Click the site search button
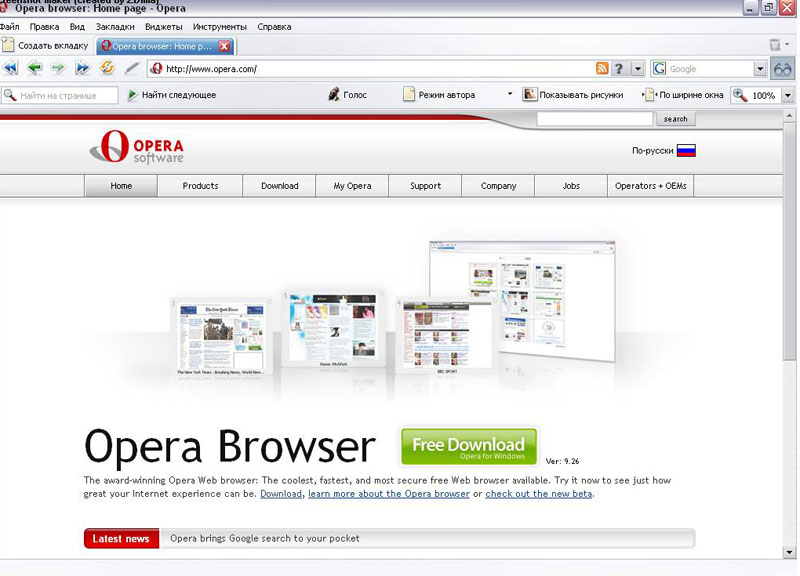This screenshot has width=800, height=576. [x=676, y=119]
